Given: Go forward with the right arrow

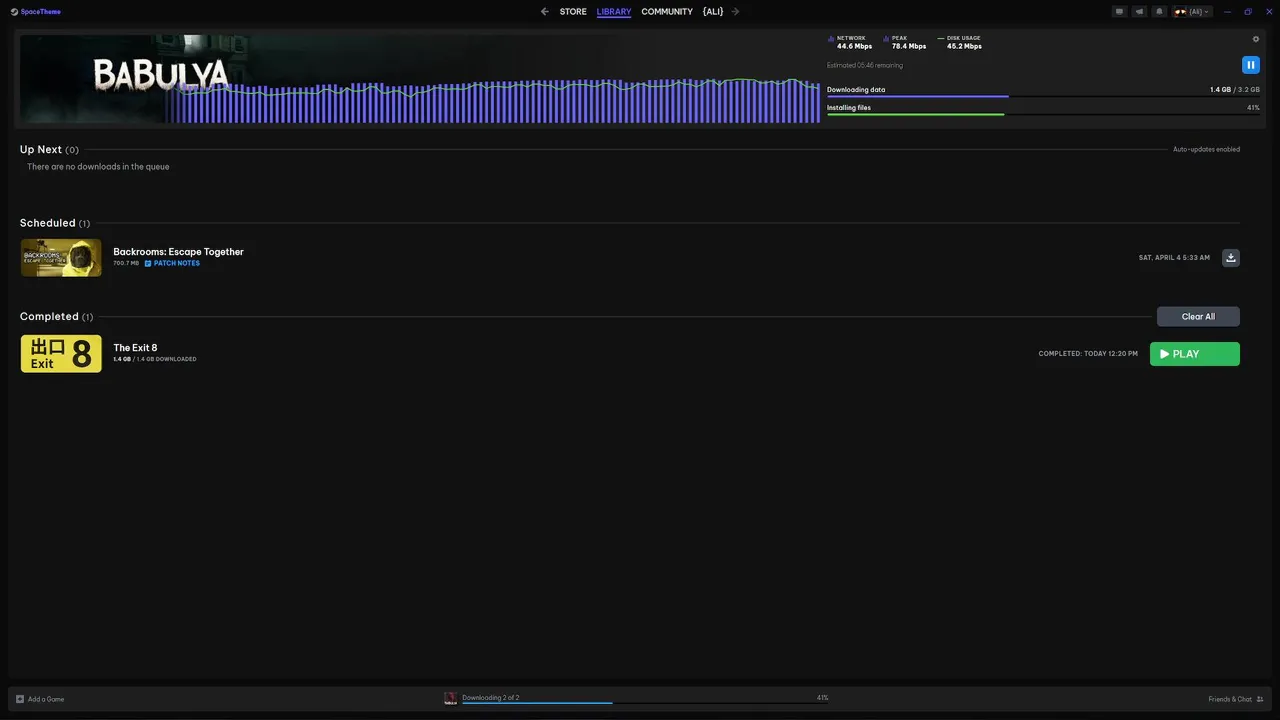Looking at the screenshot, I should pyautogui.click(x=736, y=12).
